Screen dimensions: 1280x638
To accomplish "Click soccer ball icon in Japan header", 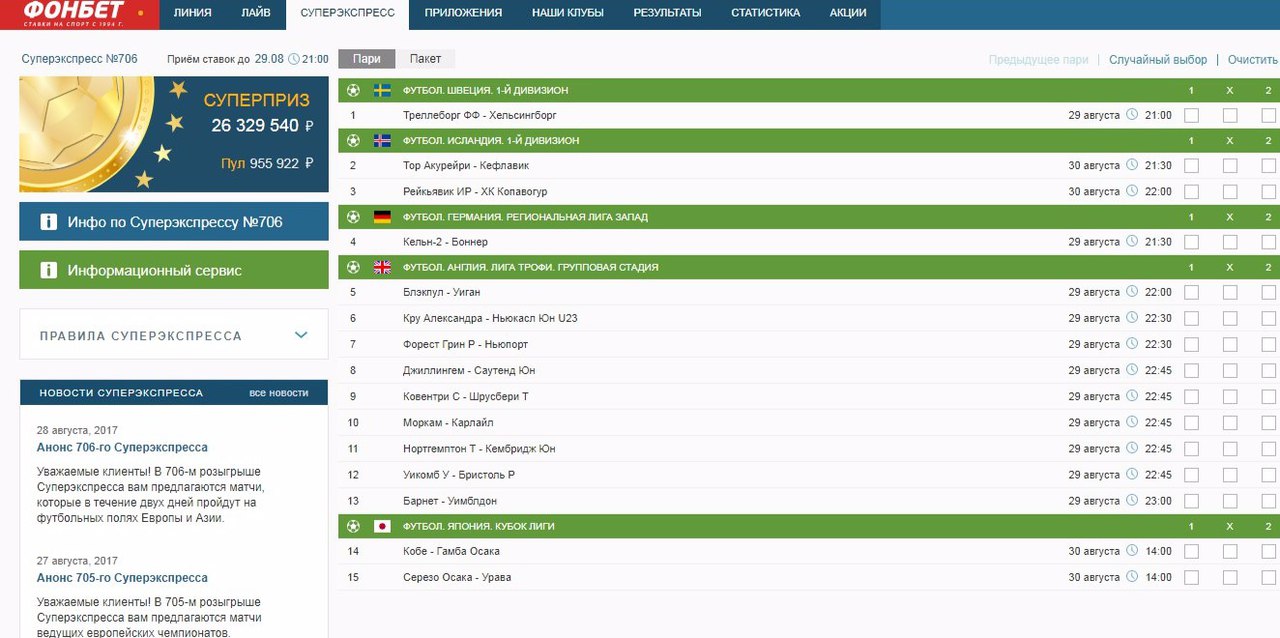I will 353,526.
